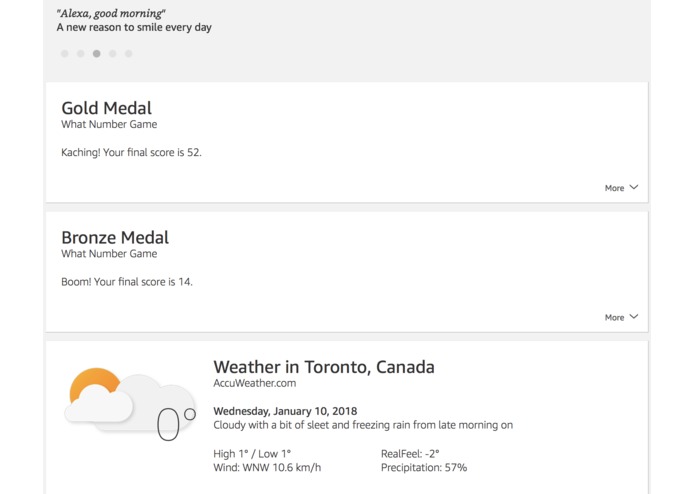Viewport: 695px width, 494px height.
Task: Click the partly cloudy weather icon
Action: click(x=130, y=401)
